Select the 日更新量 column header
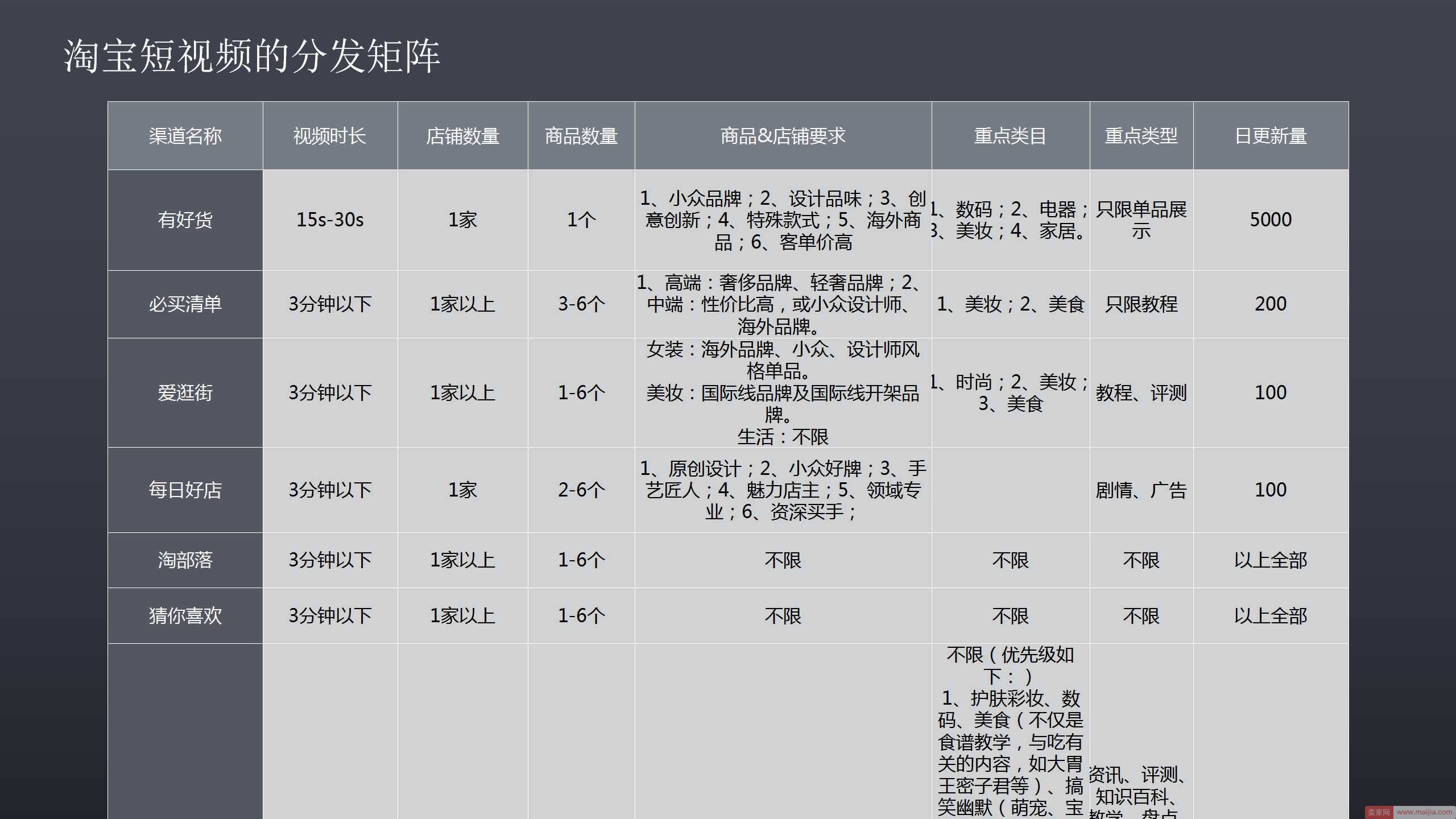 [1271, 136]
